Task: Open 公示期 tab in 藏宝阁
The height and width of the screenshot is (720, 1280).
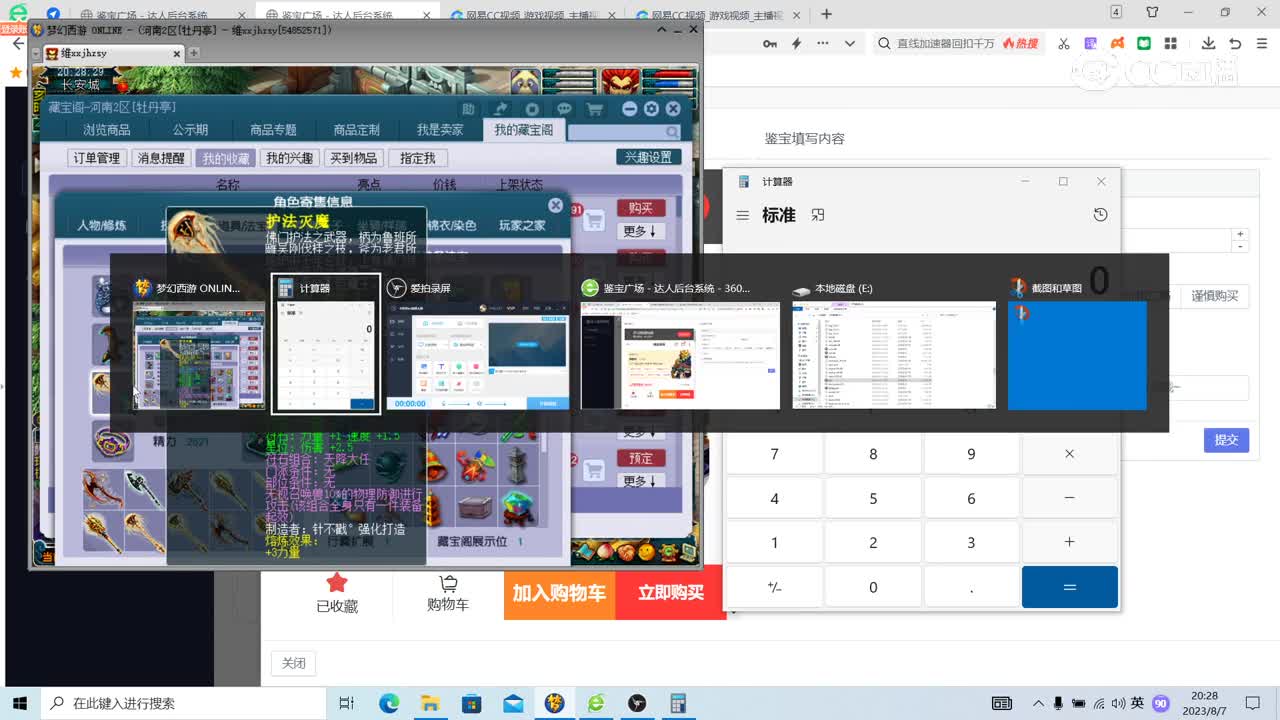Action: click(190, 130)
